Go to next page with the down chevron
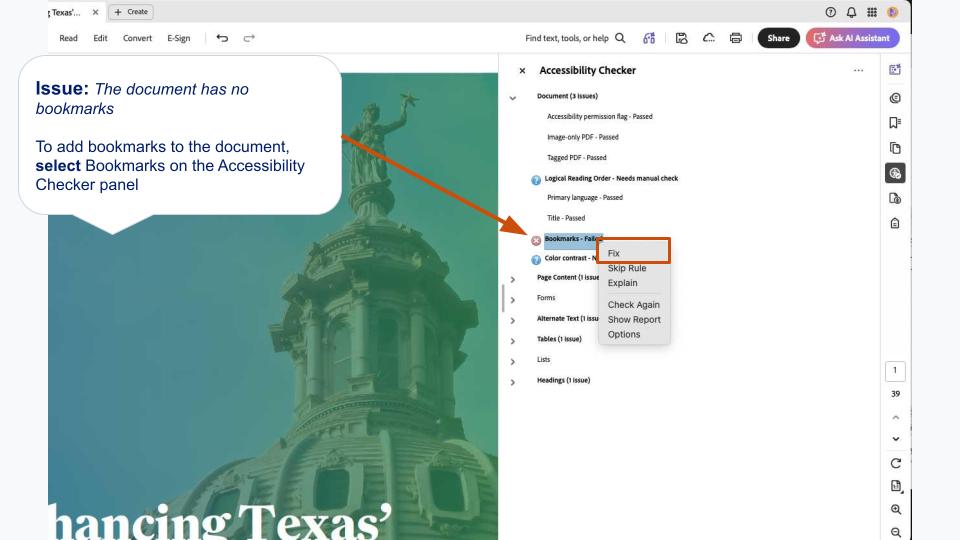This screenshot has width=960, height=540. pyautogui.click(x=896, y=439)
